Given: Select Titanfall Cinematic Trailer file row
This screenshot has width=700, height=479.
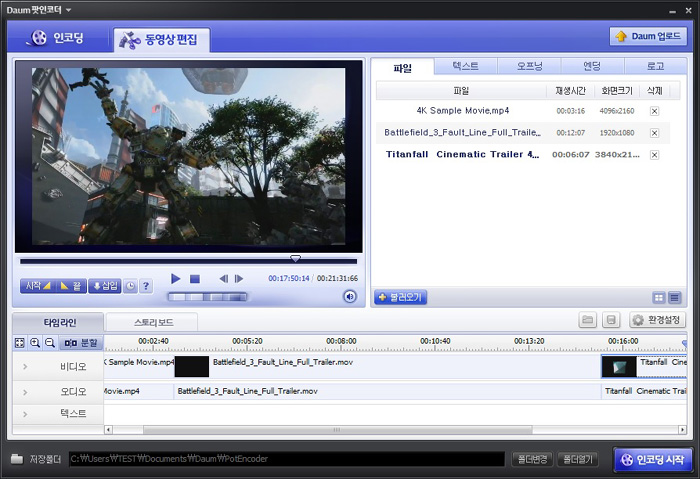Looking at the screenshot, I should point(523,155).
